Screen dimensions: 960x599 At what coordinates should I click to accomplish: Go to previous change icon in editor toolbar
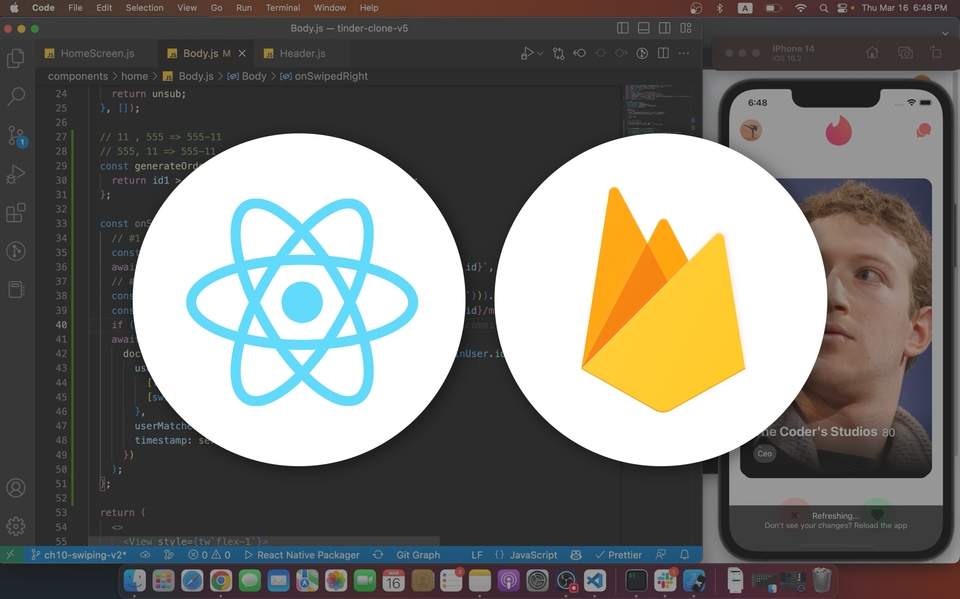[x=579, y=53]
